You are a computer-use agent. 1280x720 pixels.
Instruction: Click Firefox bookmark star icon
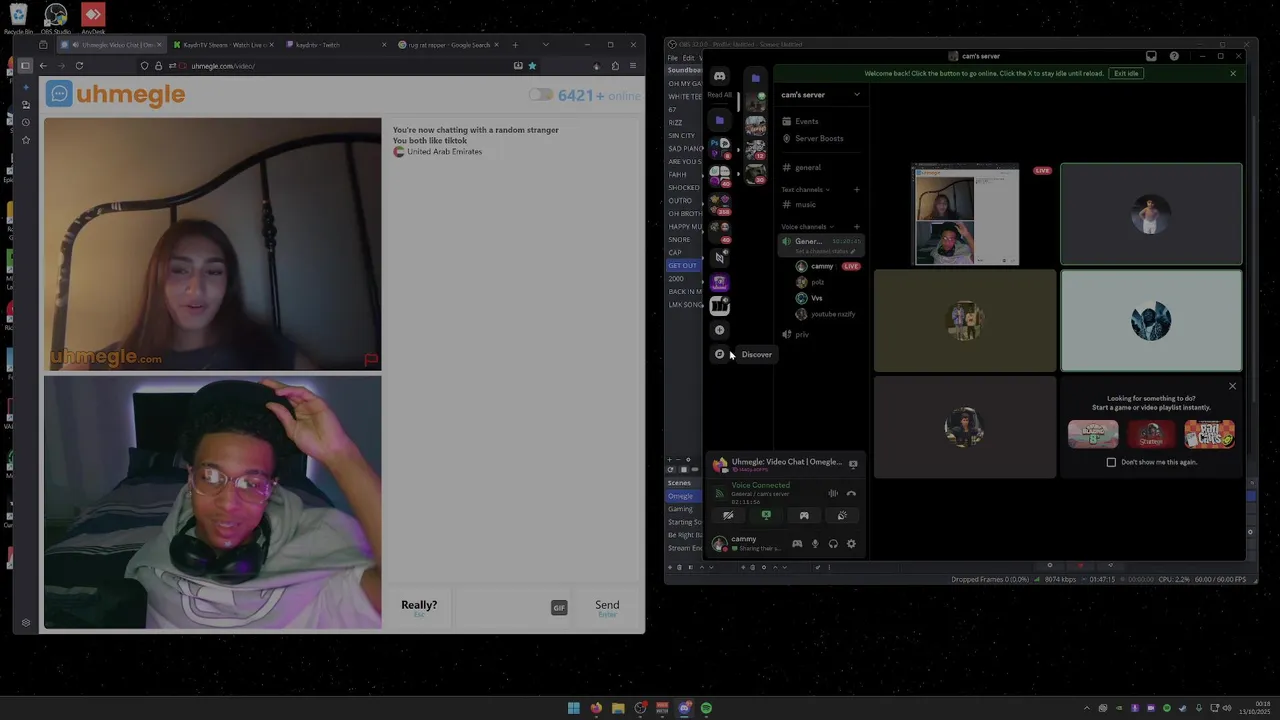click(x=532, y=66)
